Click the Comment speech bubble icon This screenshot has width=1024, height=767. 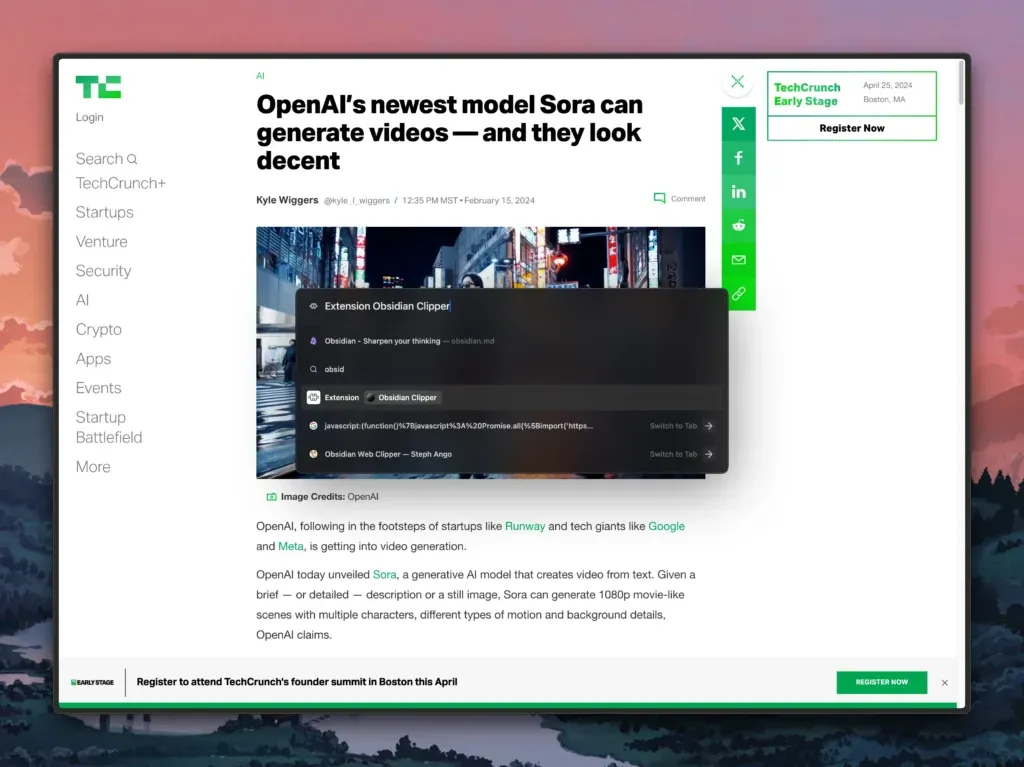(660, 198)
